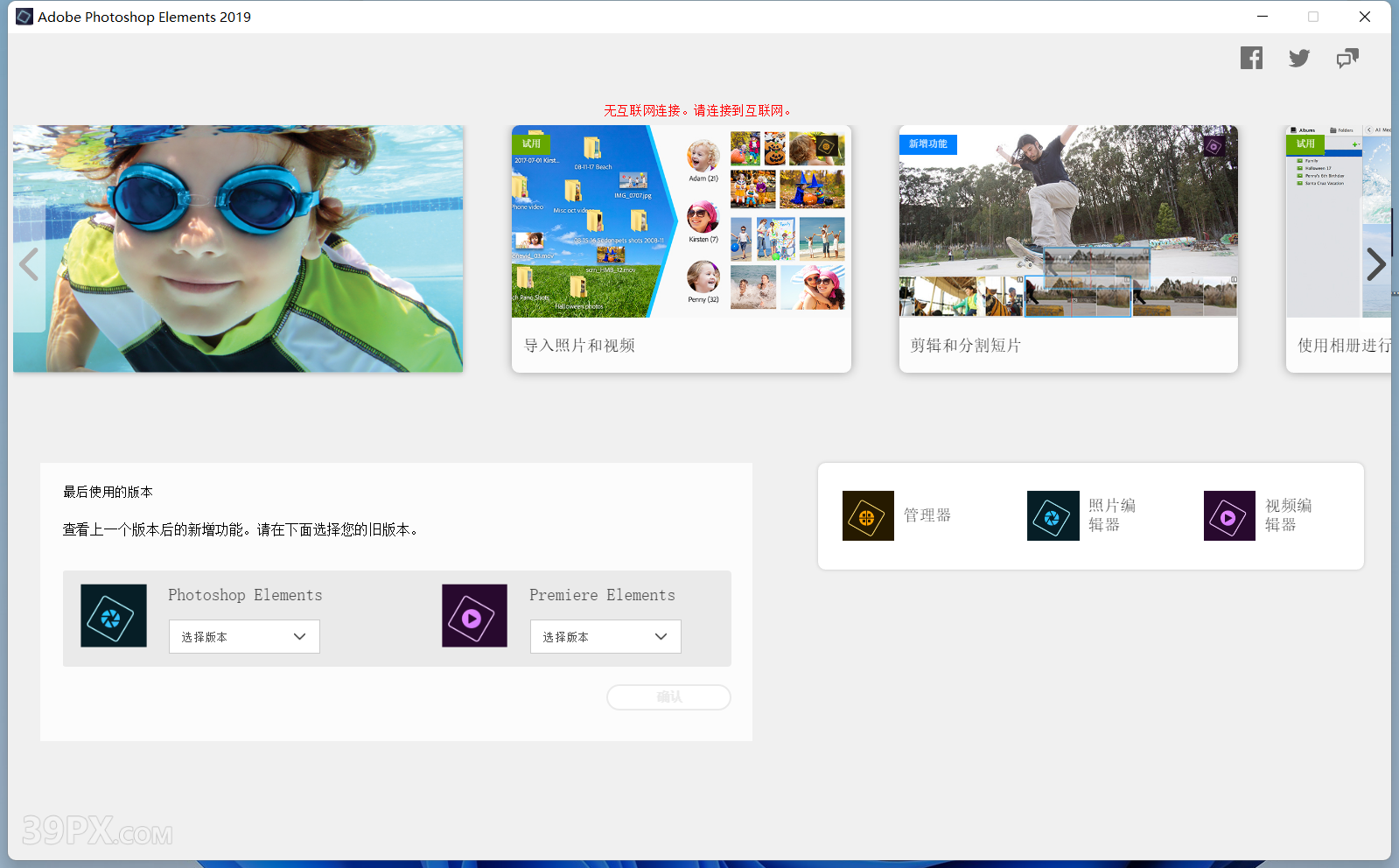Open the skateboarder 剪辑和分割短片 thumbnail
This screenshot has width=1399, height=868.
coord(1068,221)
